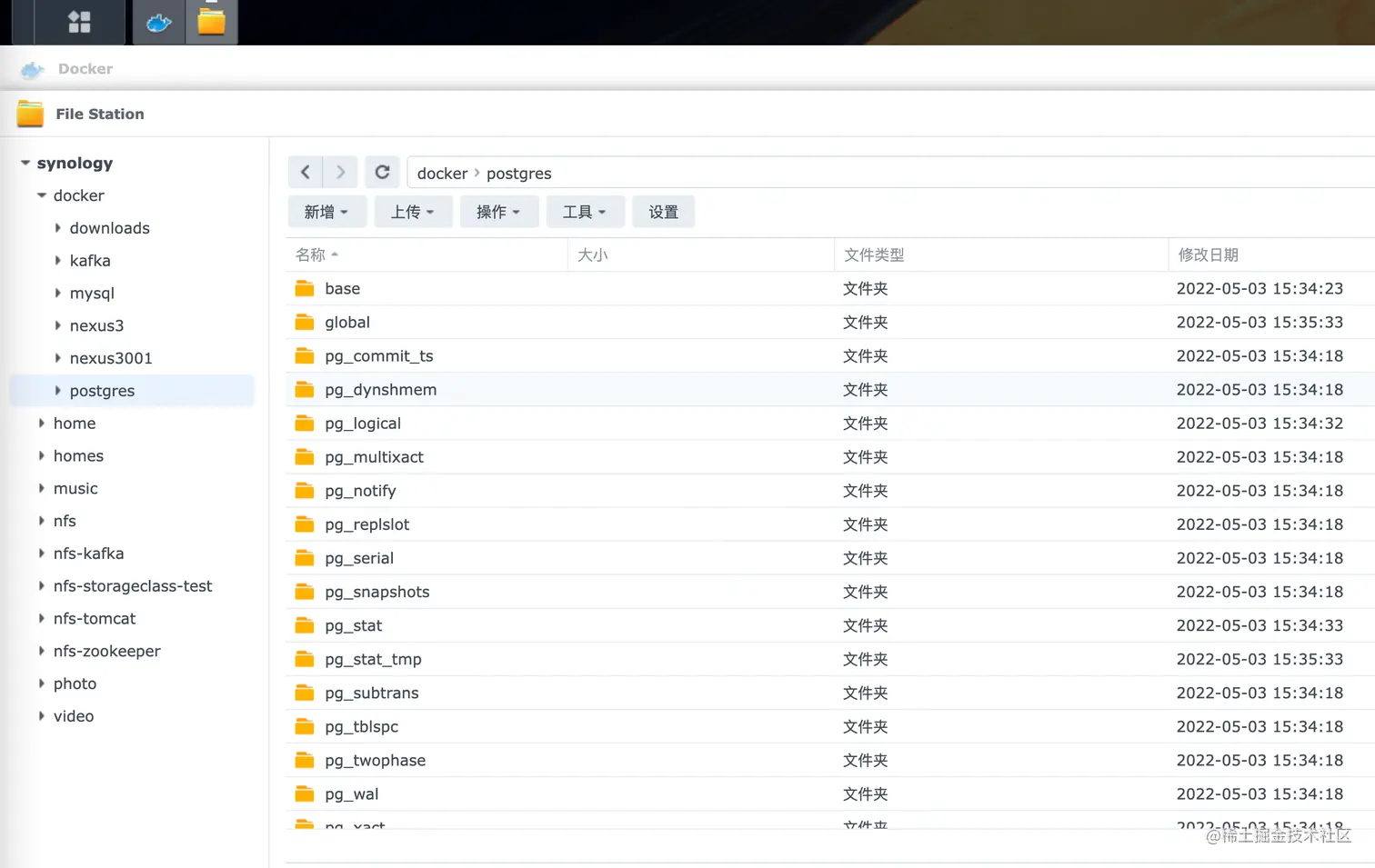Select nexus3001 in the folder tree

point(111,358)
